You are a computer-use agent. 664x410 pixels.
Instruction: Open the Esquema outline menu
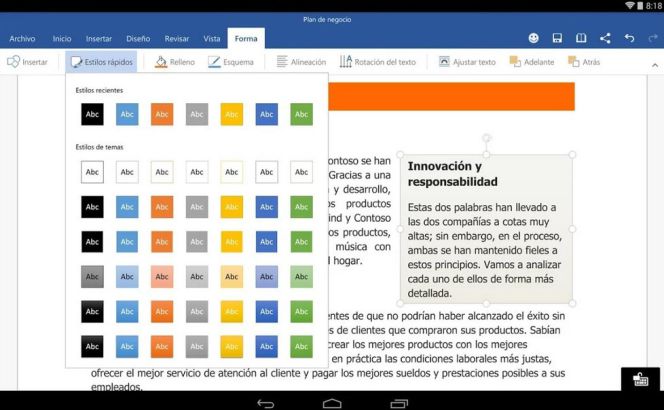point(231,62)
